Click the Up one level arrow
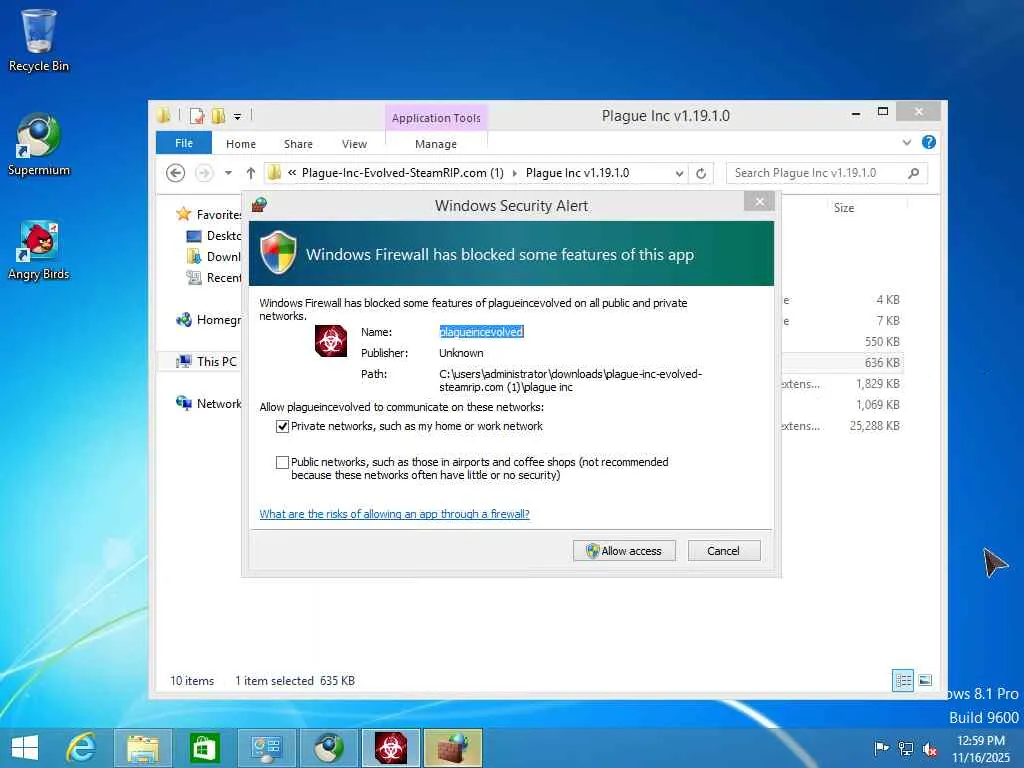Viewport: 1024px width, 768px height. pyautogui.click(x=251, y=173)
